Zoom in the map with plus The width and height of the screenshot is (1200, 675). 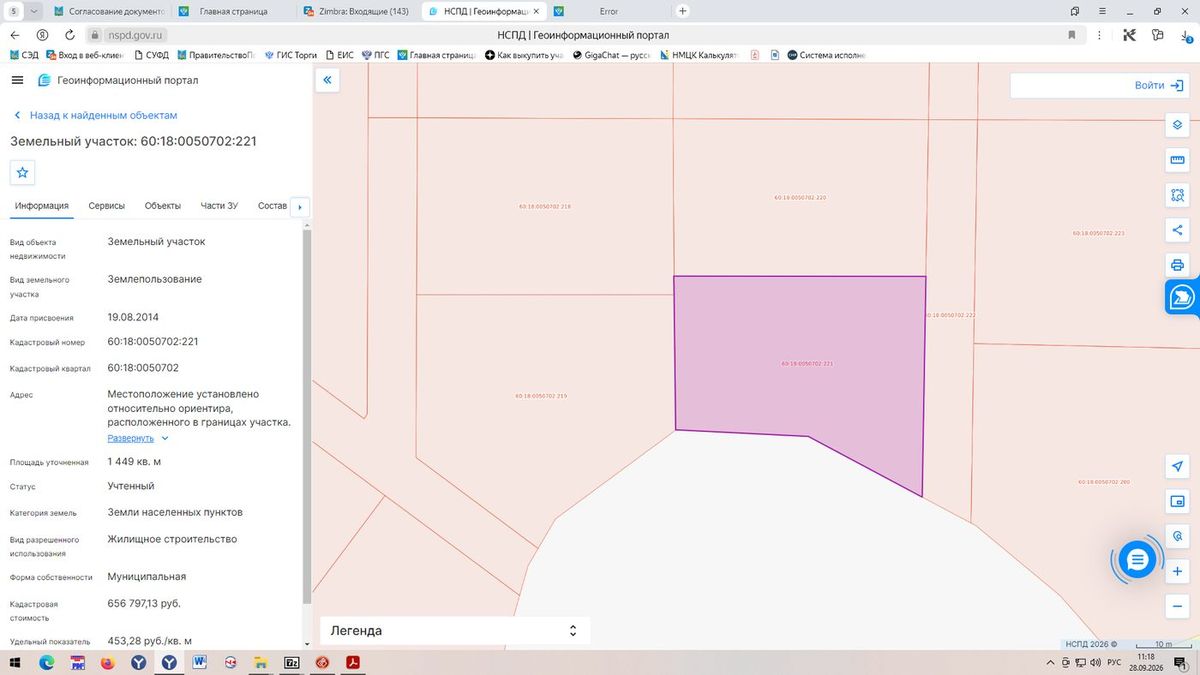1177,572
